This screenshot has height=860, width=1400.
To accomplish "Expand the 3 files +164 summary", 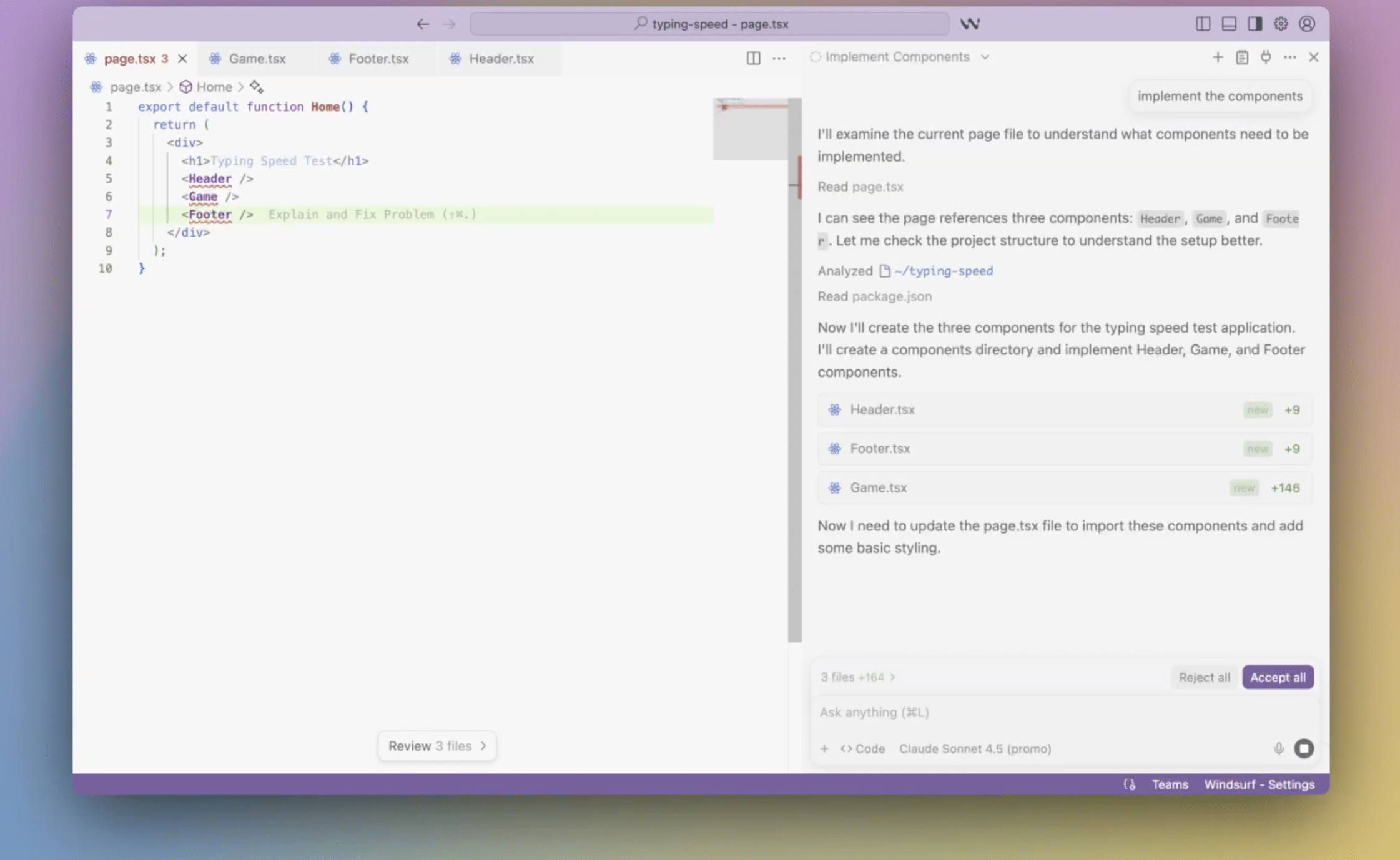I will point(857,677).
